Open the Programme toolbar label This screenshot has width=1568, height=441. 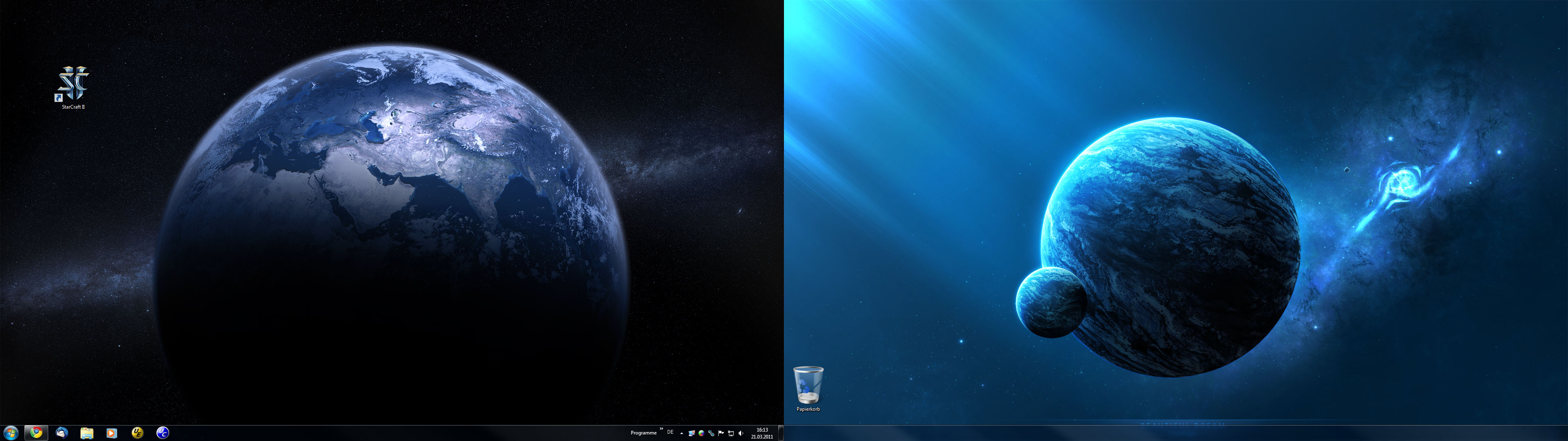point(644,433)
